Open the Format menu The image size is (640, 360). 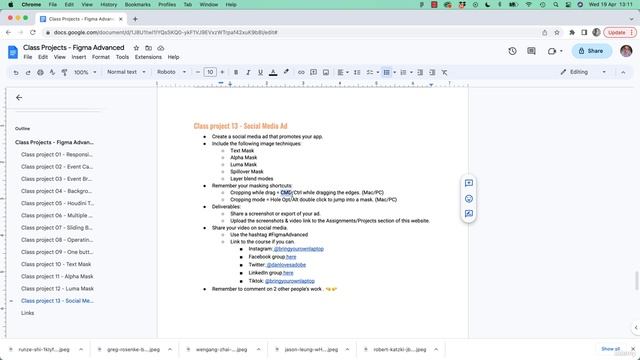[x=101, y=57]
